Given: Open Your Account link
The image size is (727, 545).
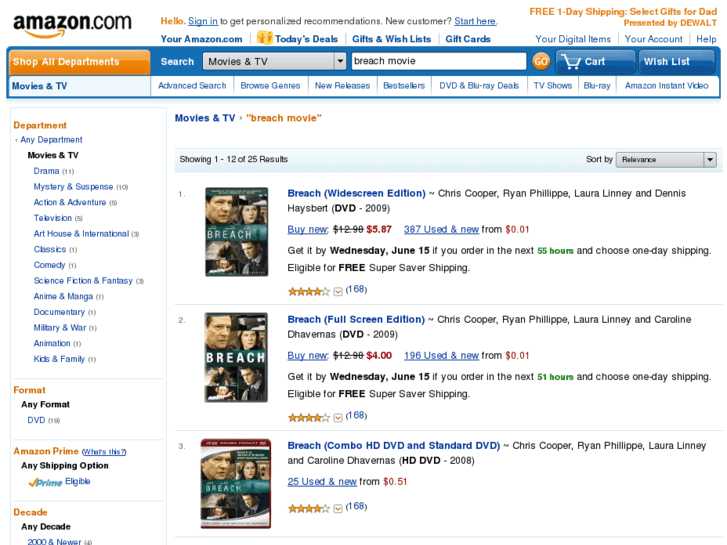Looking at the screenshot, I should (x=653, y=39).
